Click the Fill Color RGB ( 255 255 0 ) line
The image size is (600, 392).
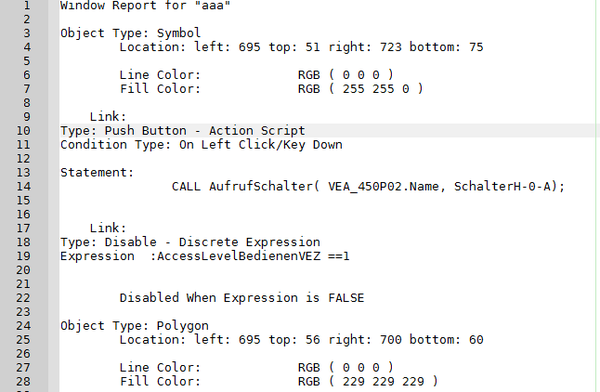[271, 89]
